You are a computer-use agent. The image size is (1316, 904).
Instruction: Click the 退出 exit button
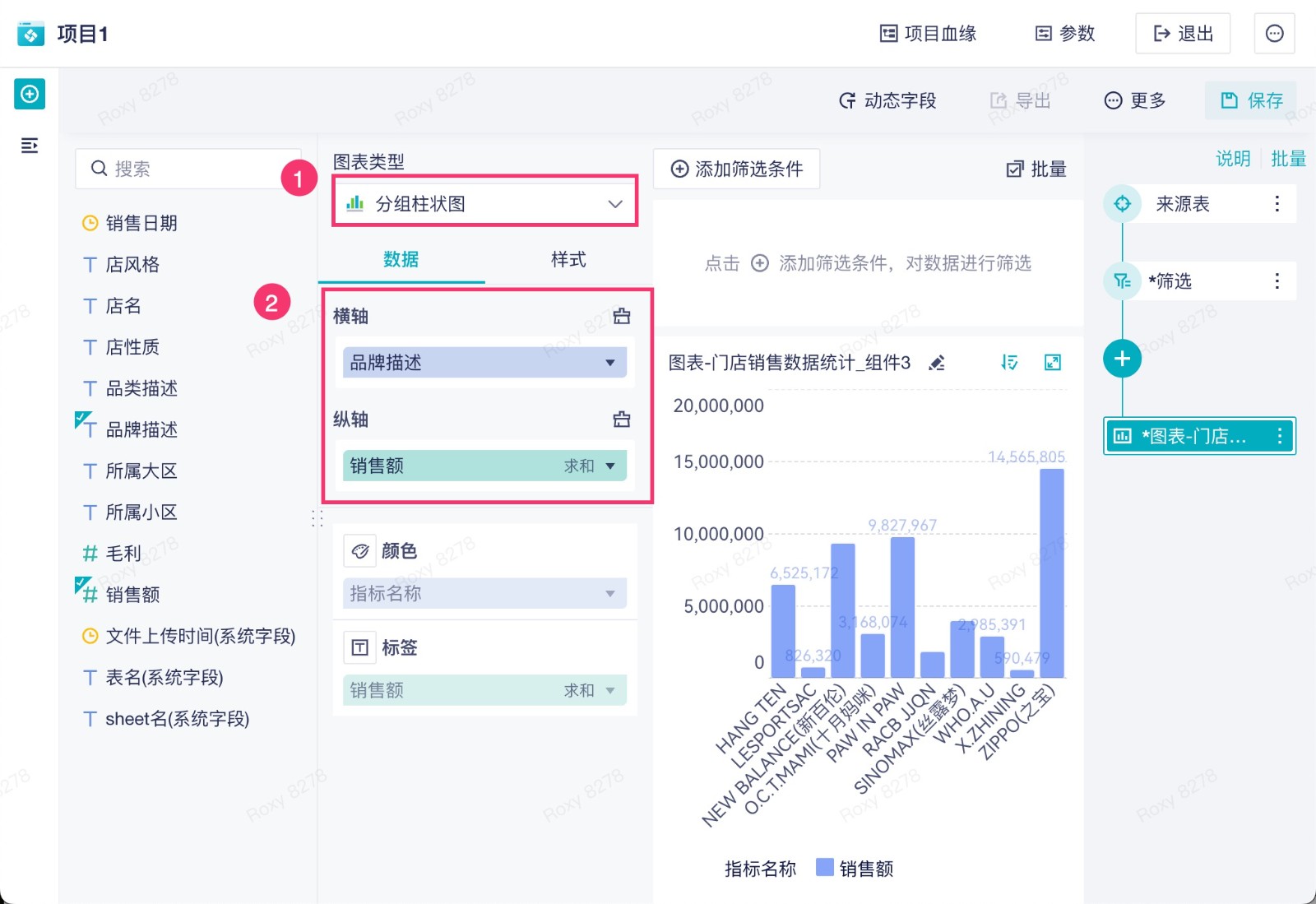tap(1183, 34)
